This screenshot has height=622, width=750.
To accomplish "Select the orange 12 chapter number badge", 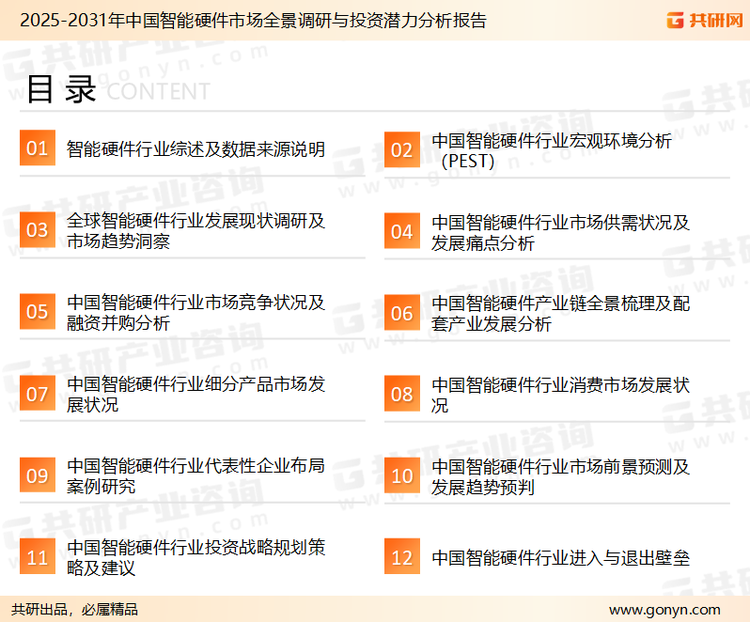I will coord(402,557).
